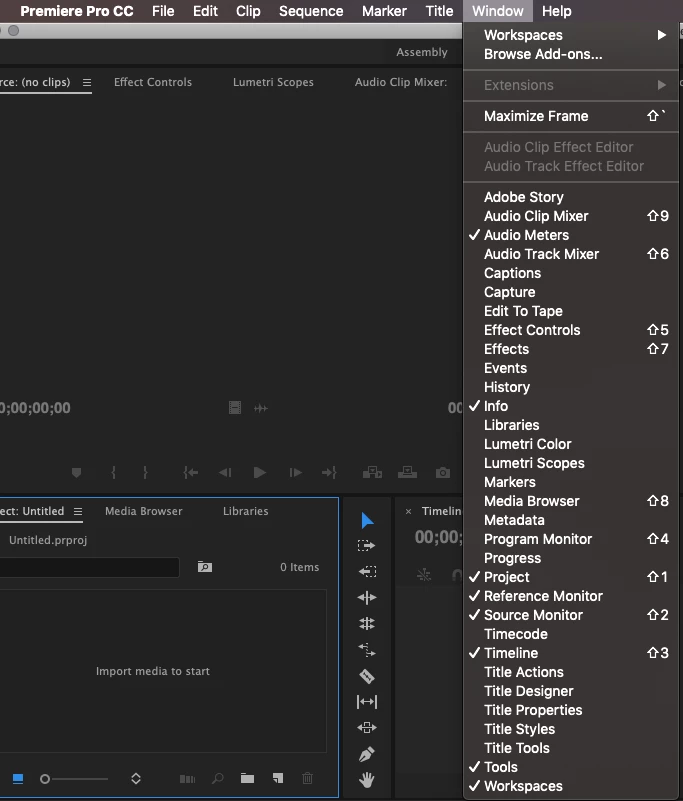The image size is (683, 801).
Task: Click the Mark Out bracket button
Action: pos(146,473)
